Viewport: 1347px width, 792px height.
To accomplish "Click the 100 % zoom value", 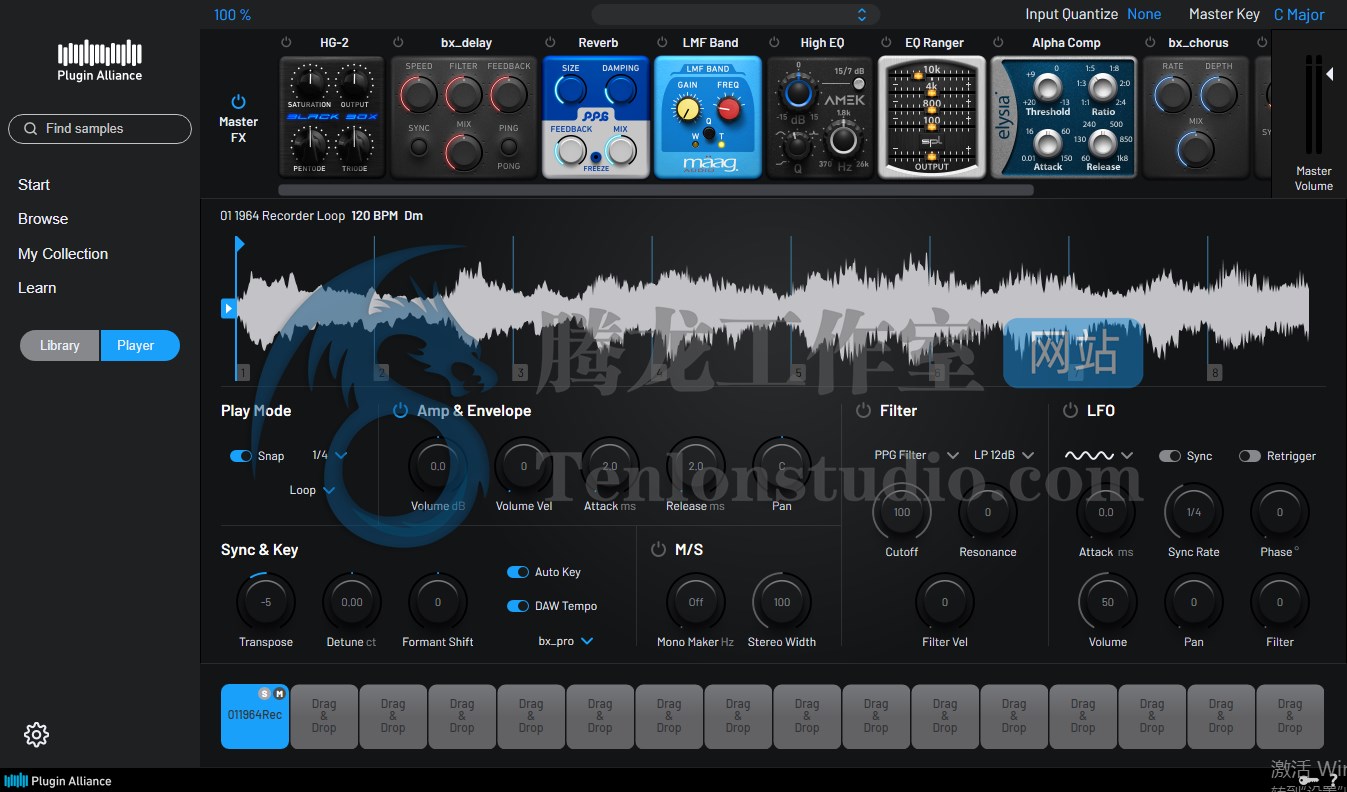I will (232, 15).
